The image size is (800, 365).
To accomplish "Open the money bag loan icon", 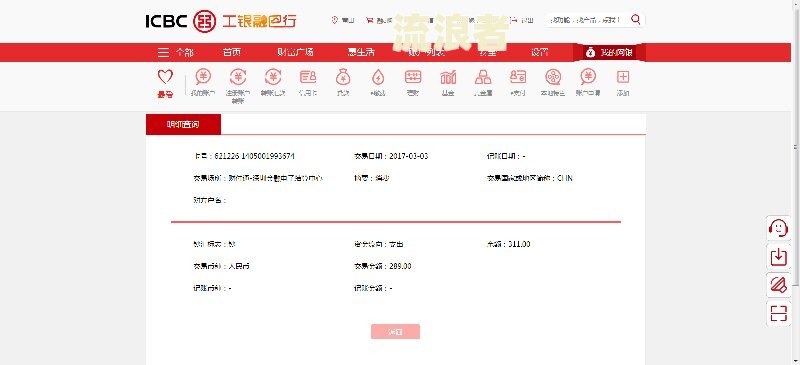I will [343, 77].
